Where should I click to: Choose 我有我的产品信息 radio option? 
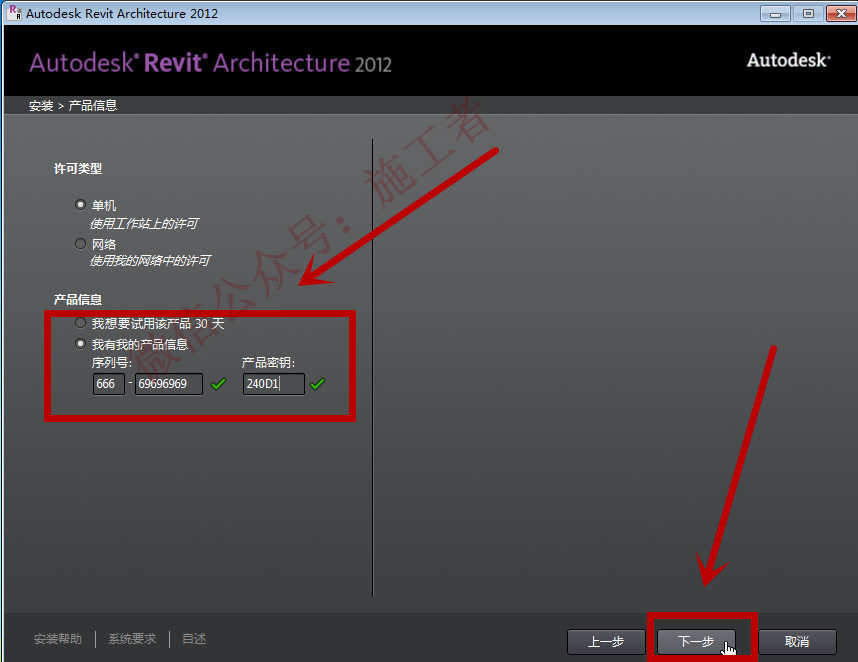click(80, 344)
